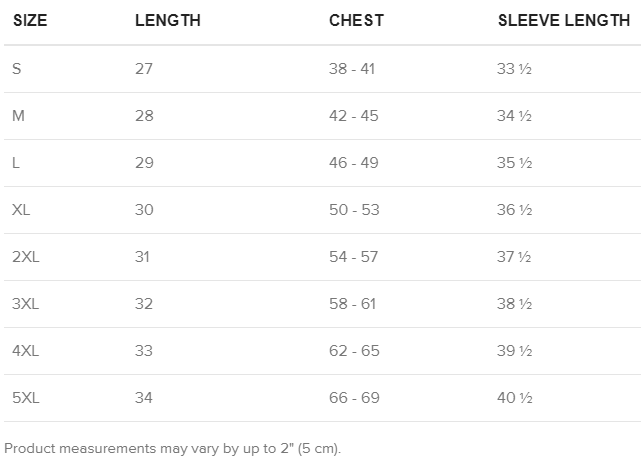Select the 3XL size row label
Viewport: 641px width, 464px height.
[25, 304]
